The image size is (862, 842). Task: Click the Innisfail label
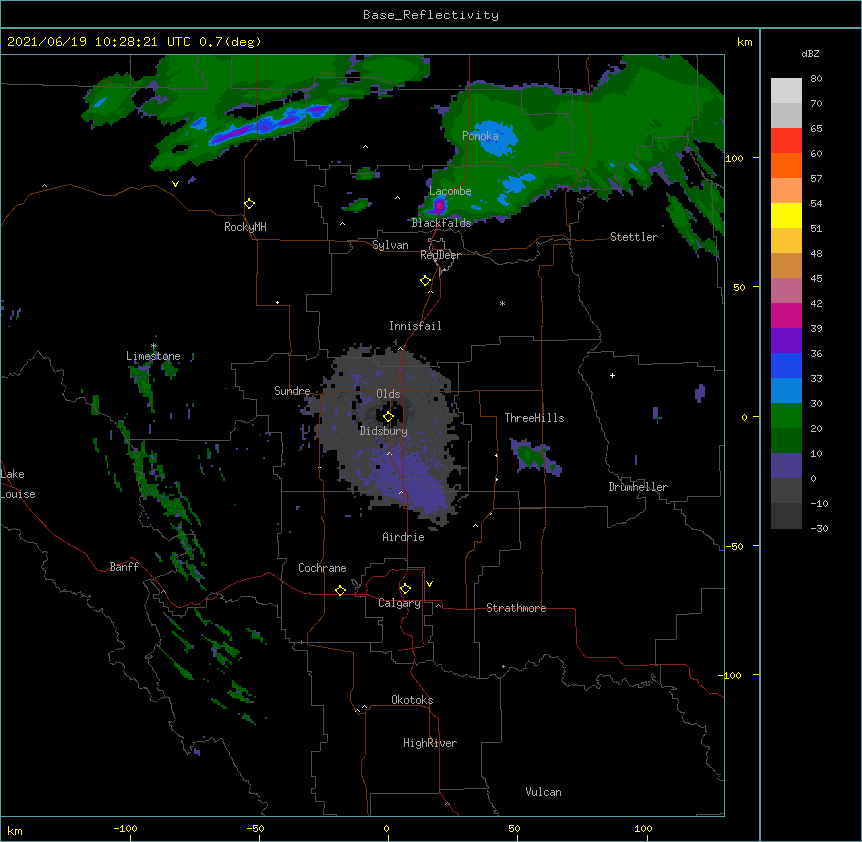click(415, 326)
